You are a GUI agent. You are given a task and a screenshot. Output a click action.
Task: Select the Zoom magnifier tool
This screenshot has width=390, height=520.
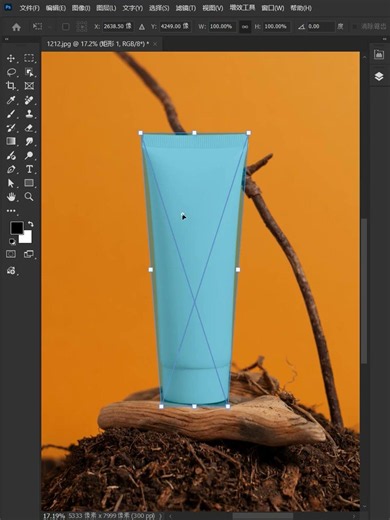click(x=29, y=197)
